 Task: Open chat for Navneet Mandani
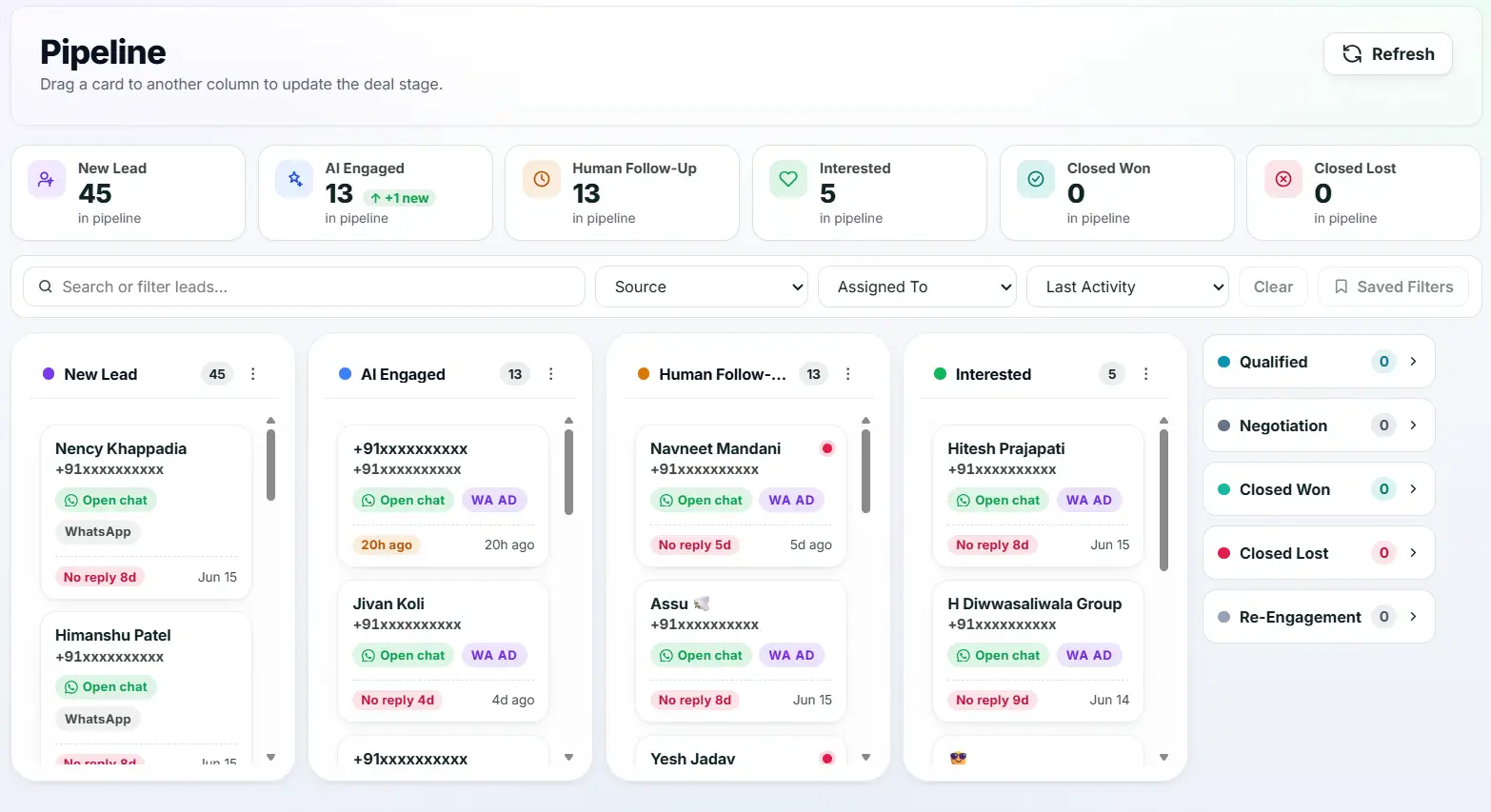coord(701,500)
